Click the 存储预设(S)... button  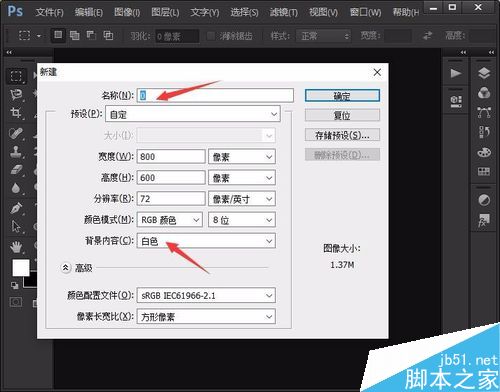point(342,135)
